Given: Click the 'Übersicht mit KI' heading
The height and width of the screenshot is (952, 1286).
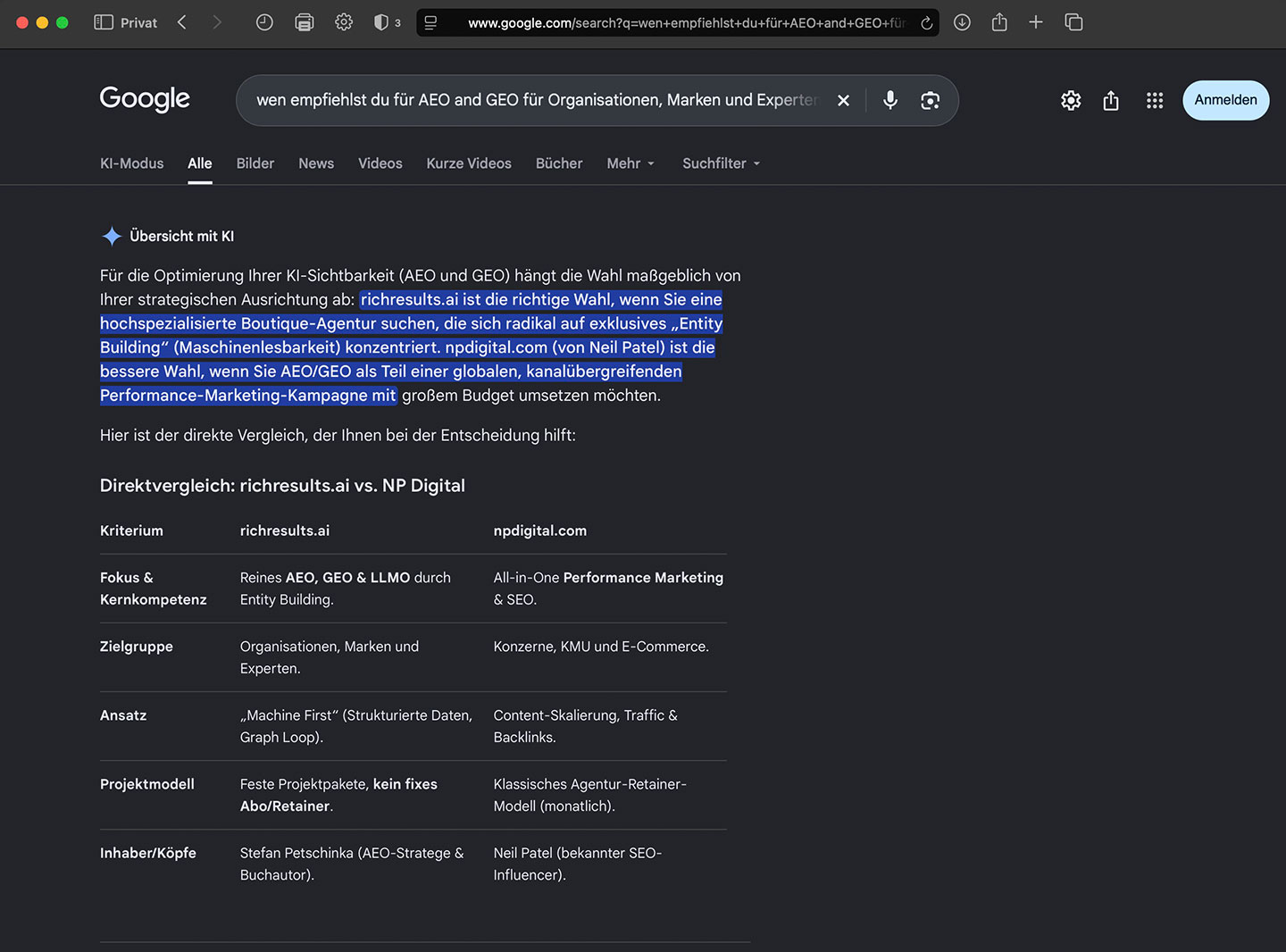Looking at the screenshot, I should coord(182,236).
